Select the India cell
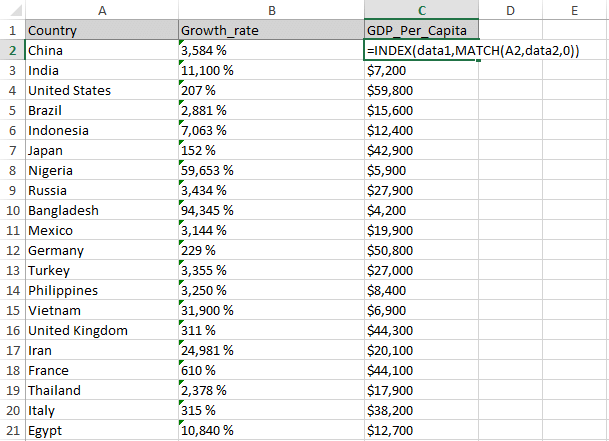 click(x=102, y=70)
